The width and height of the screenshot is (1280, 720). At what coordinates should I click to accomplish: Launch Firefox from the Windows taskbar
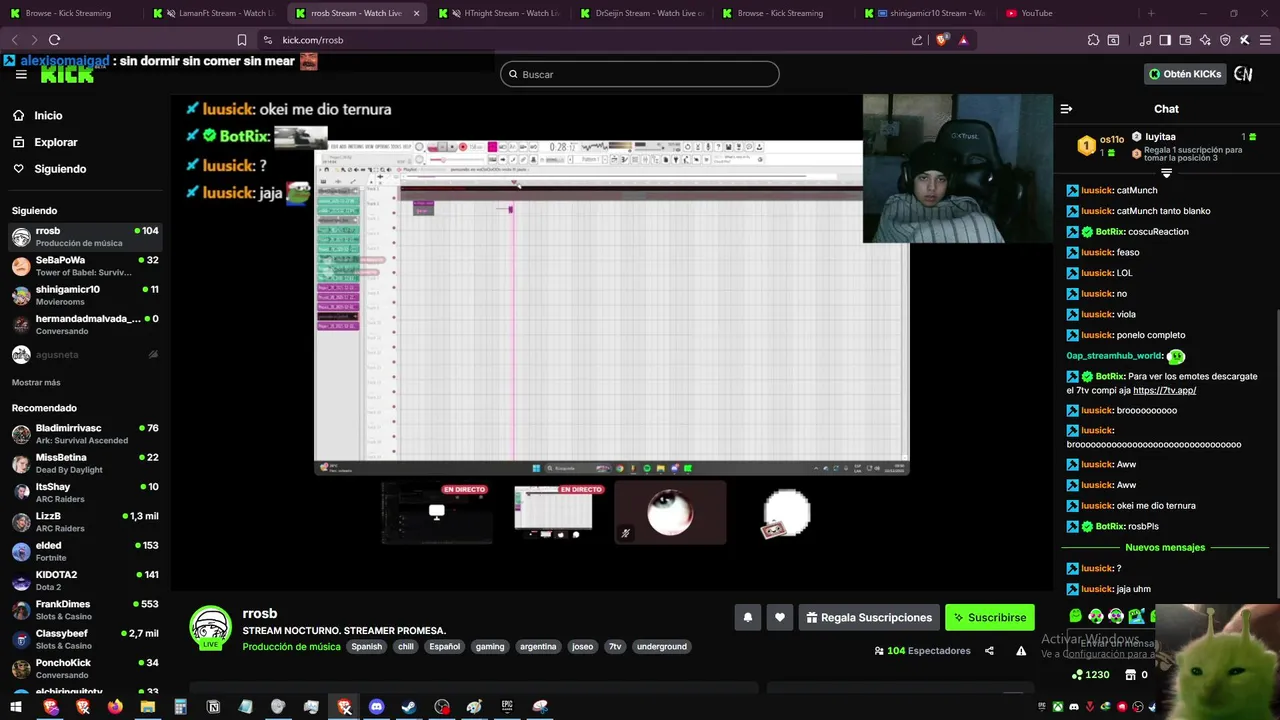(x=115, y=707)
